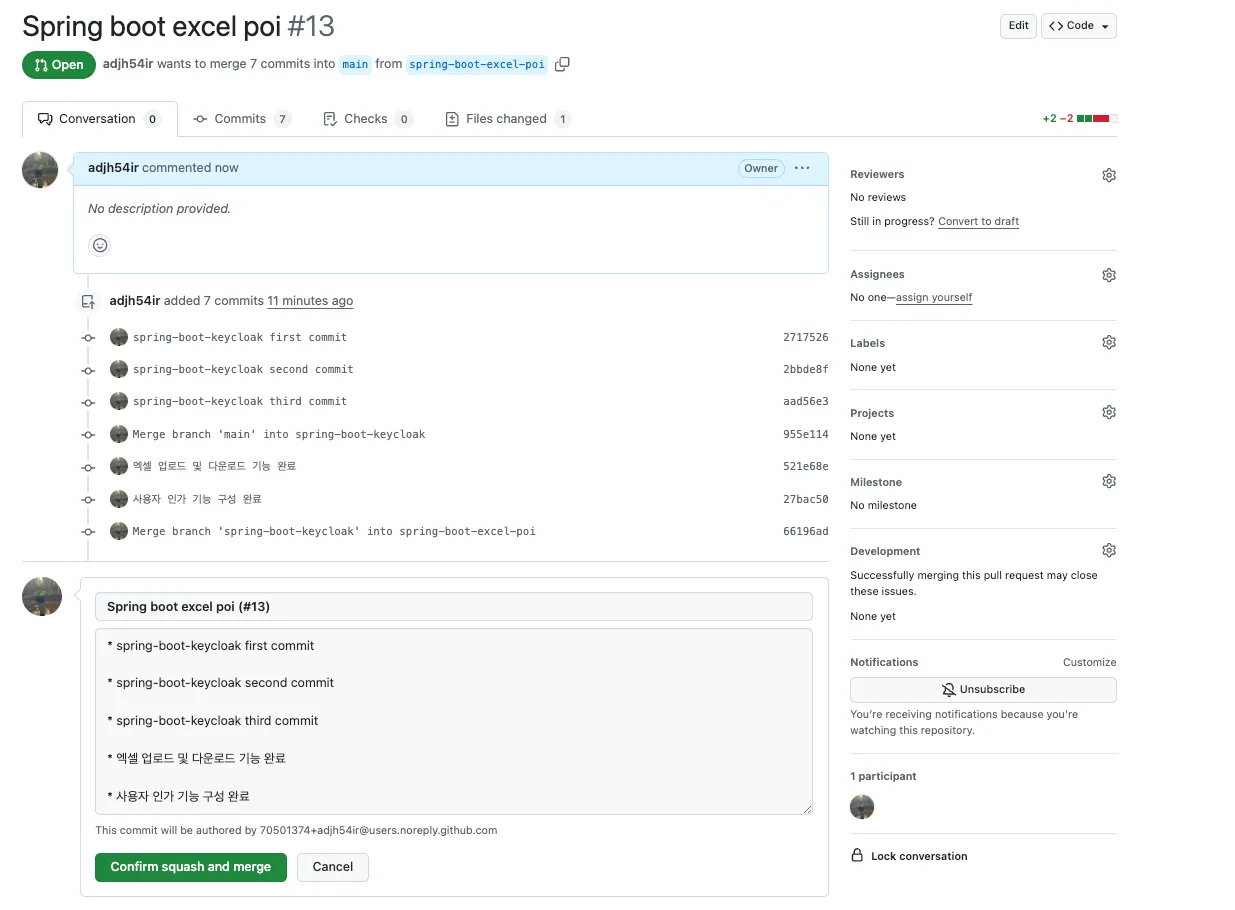
Task: Click avatar beside 사용자 인가 commit
Action: click(119, 498)
